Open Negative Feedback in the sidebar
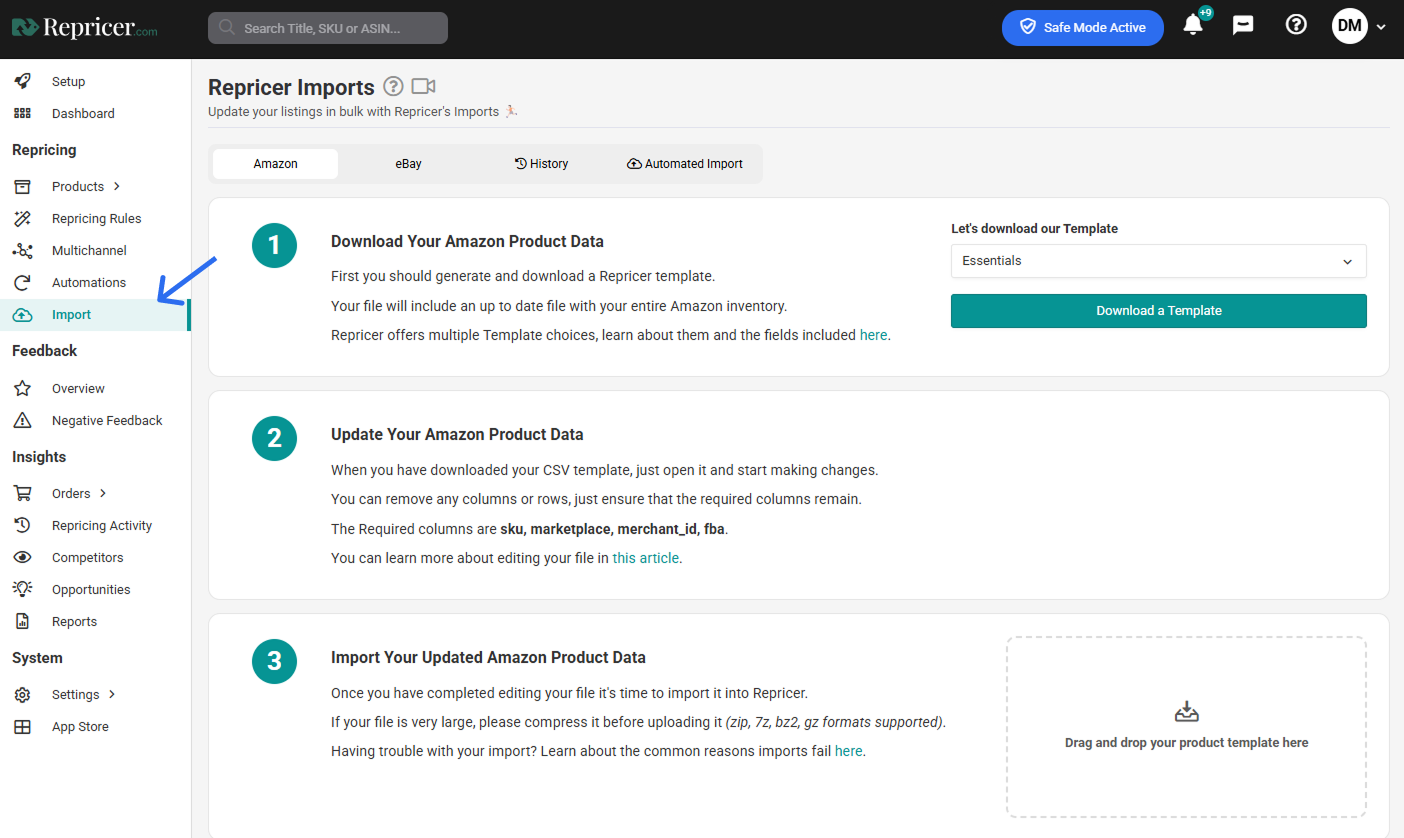 [107, 420]
